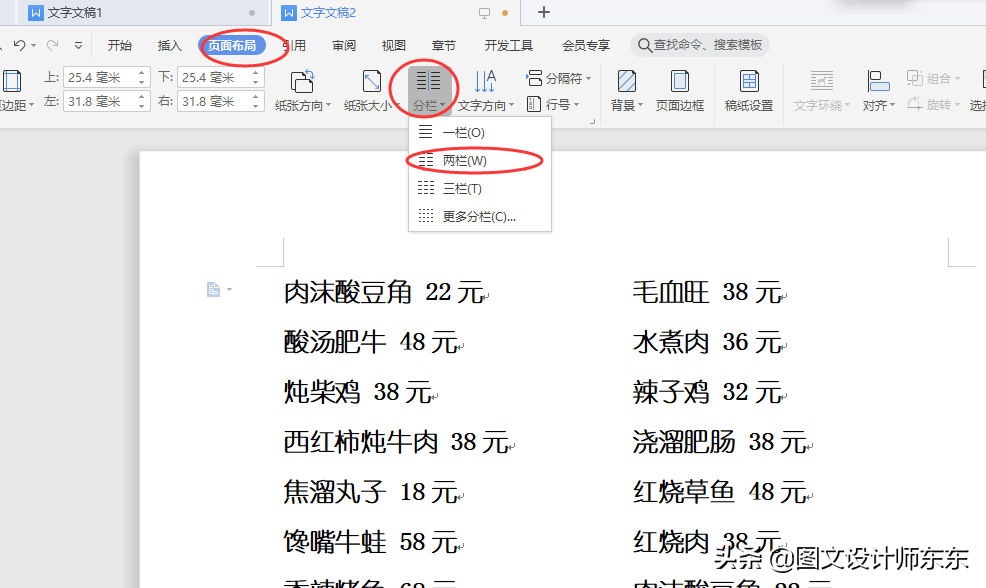Choose 两栏(W) two columns option
The image size is (986, 588).
pyautogui.click(x=480, y=160)
